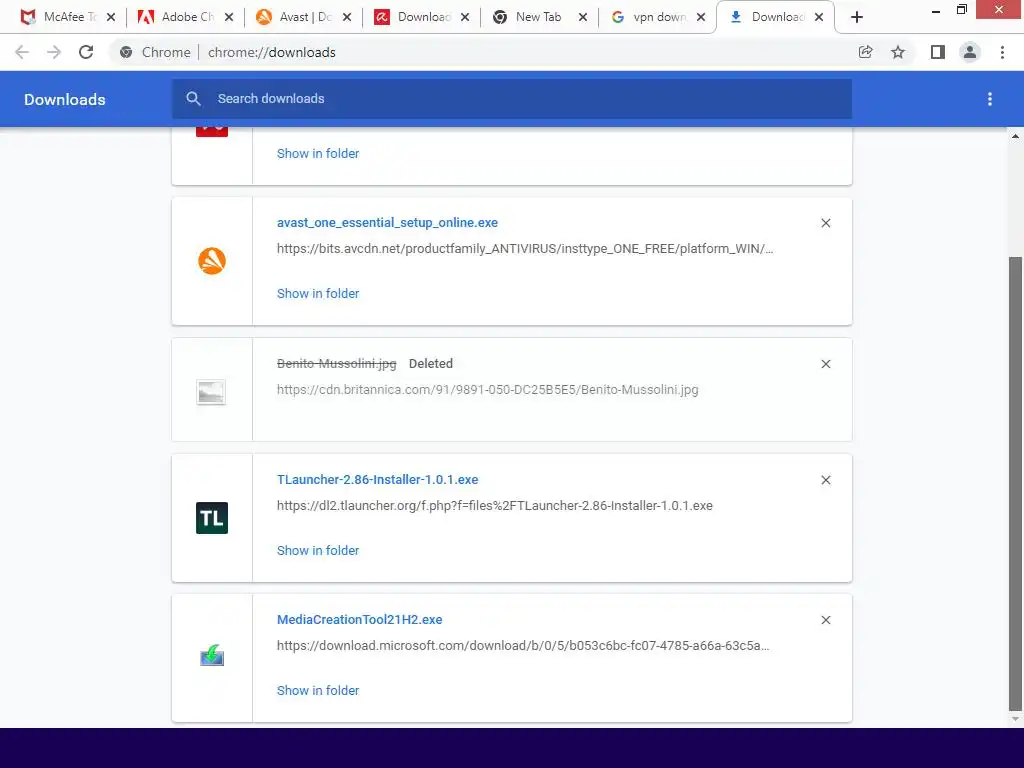Click the share page icon in address bar

coord(865,52)
